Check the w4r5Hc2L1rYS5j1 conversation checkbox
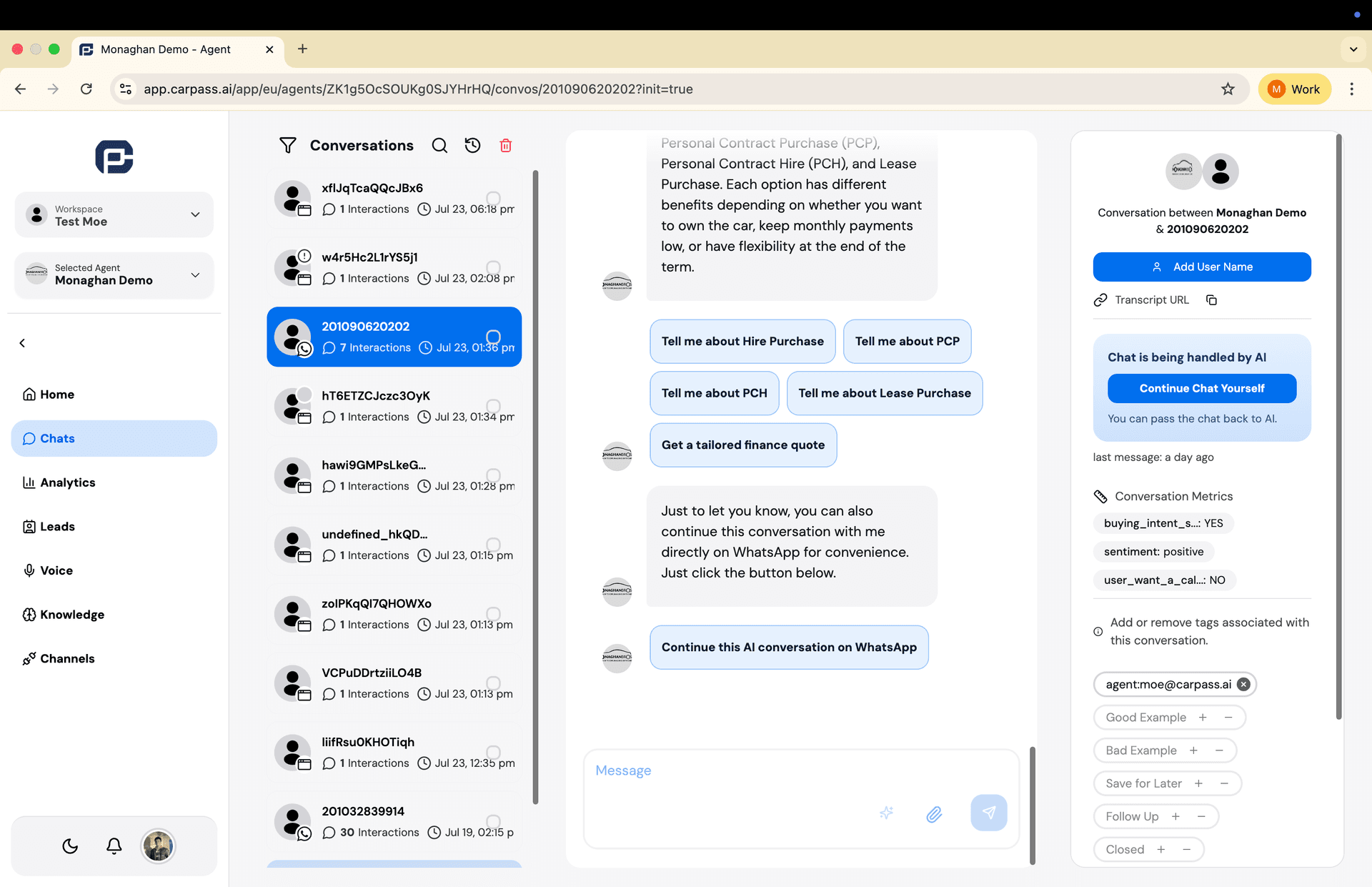 493,268
